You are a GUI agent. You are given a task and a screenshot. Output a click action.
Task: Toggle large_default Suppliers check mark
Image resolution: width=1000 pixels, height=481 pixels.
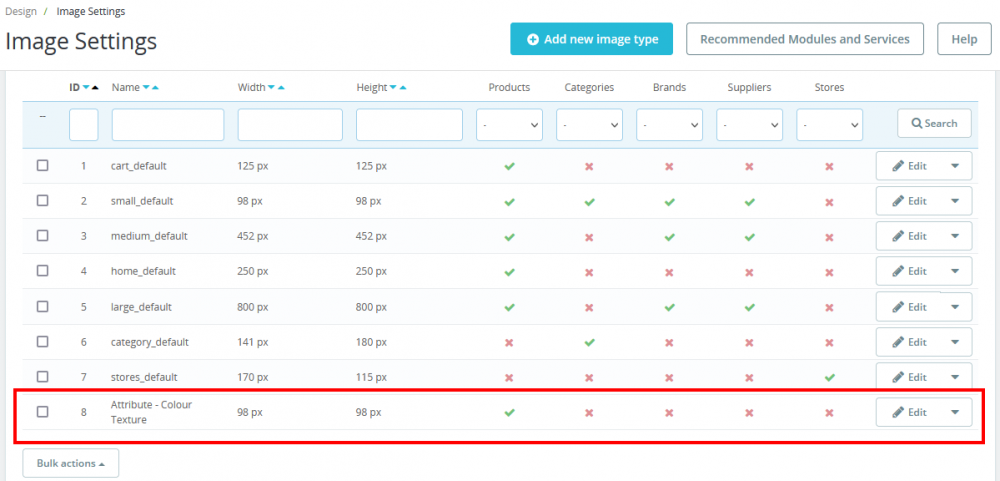pyautogui.click(x=749, y=307)
